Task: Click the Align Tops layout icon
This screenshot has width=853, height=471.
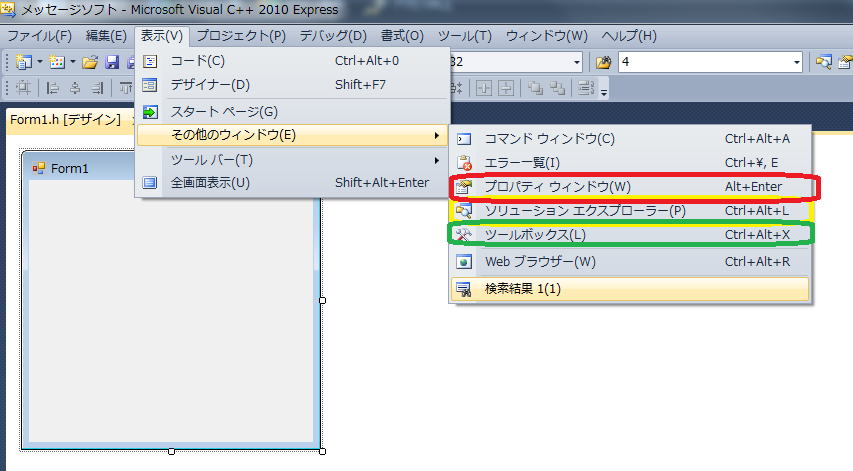Action: [126, 88]
